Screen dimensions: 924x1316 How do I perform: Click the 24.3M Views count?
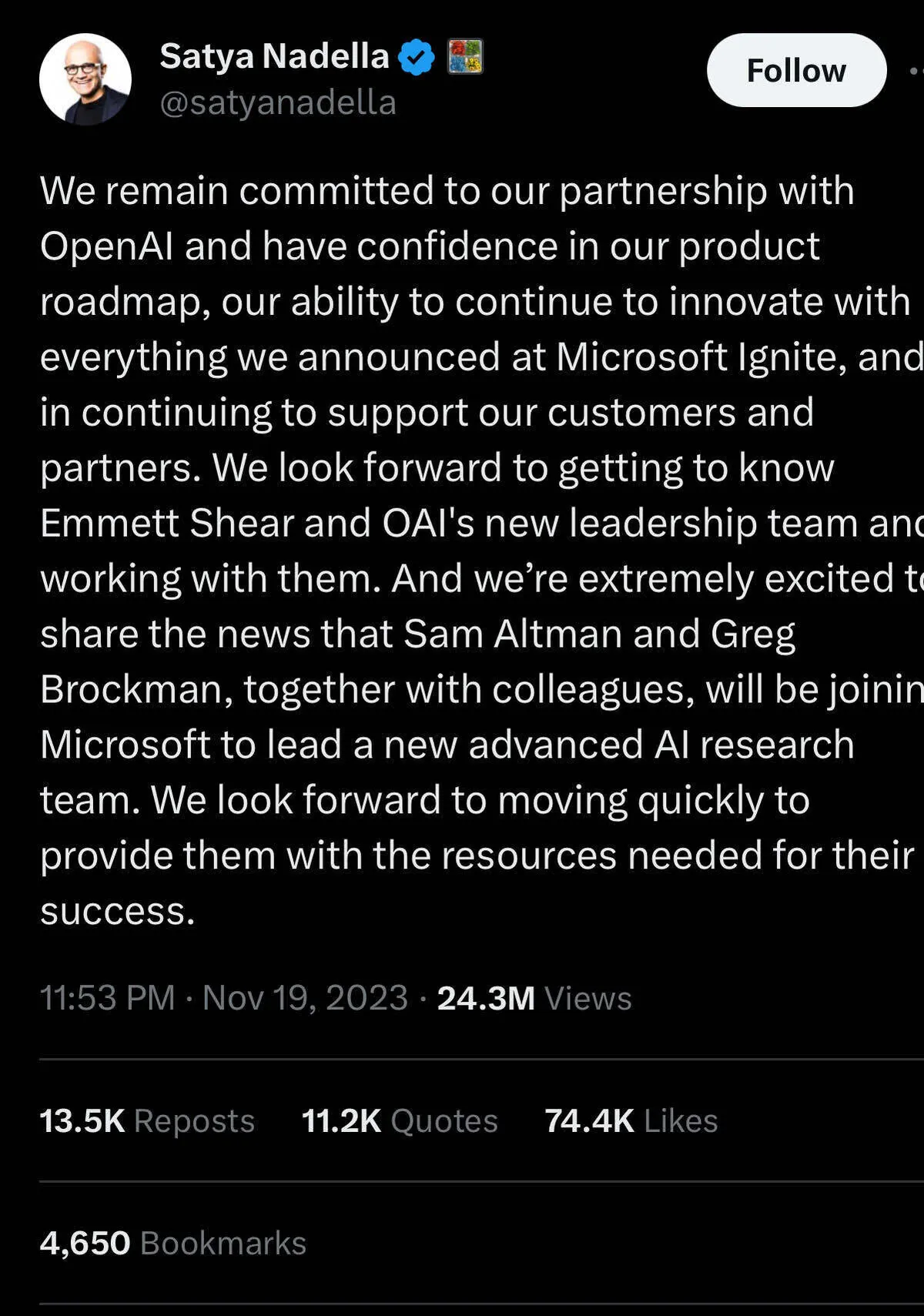(x=534, y=998)
